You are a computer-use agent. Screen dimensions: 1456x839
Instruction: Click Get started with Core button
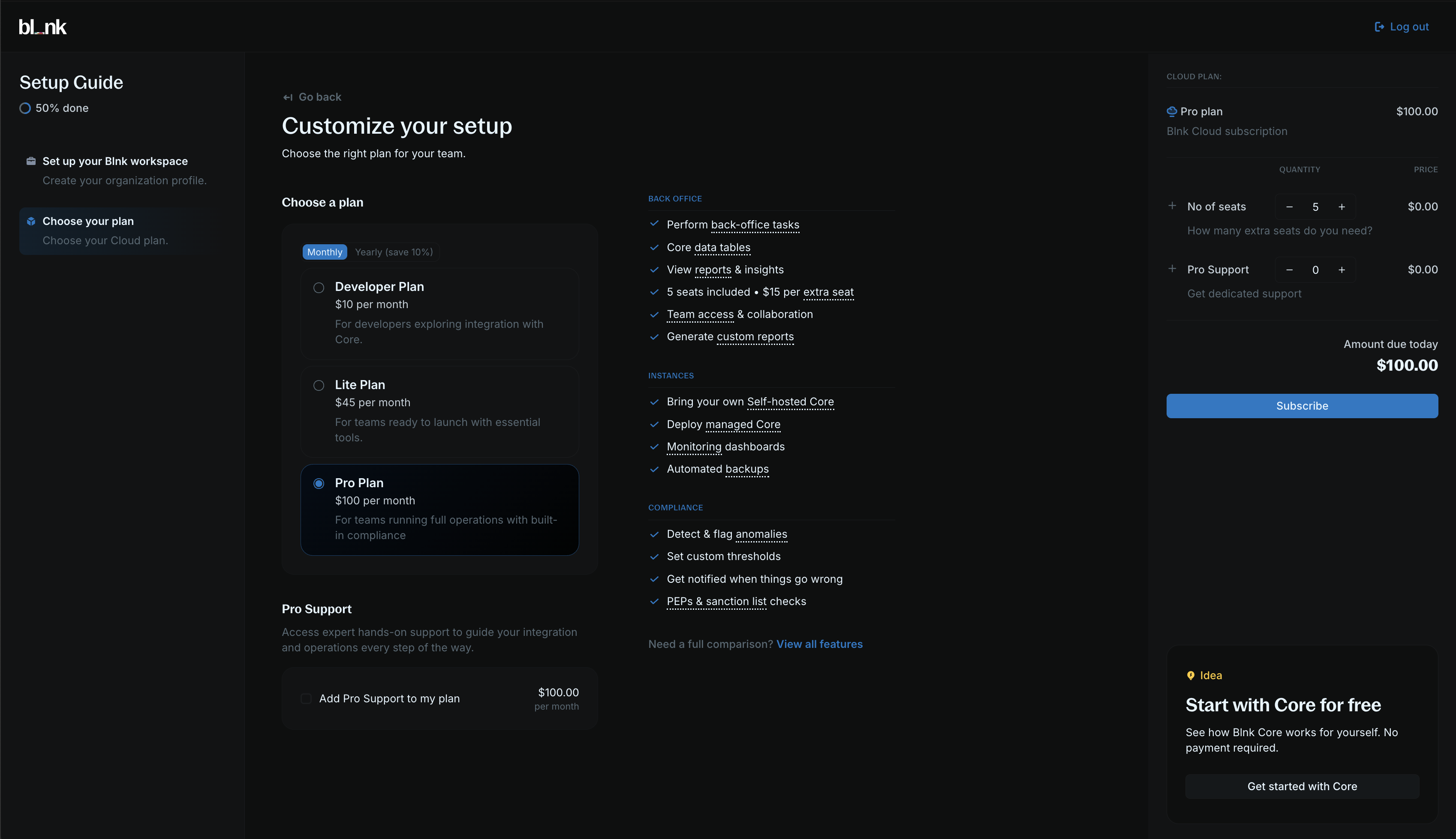(x=1302, y=787)
